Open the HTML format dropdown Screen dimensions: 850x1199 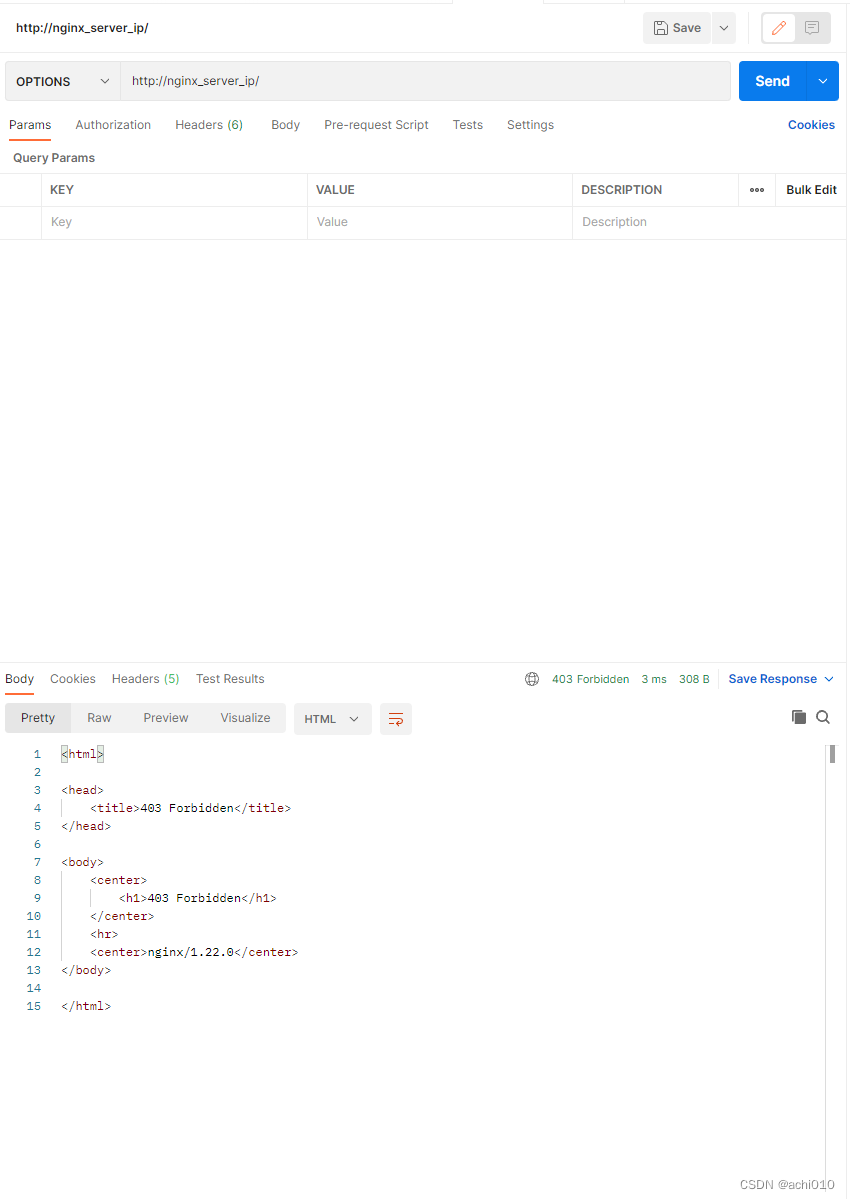click(x=333, y=719)
